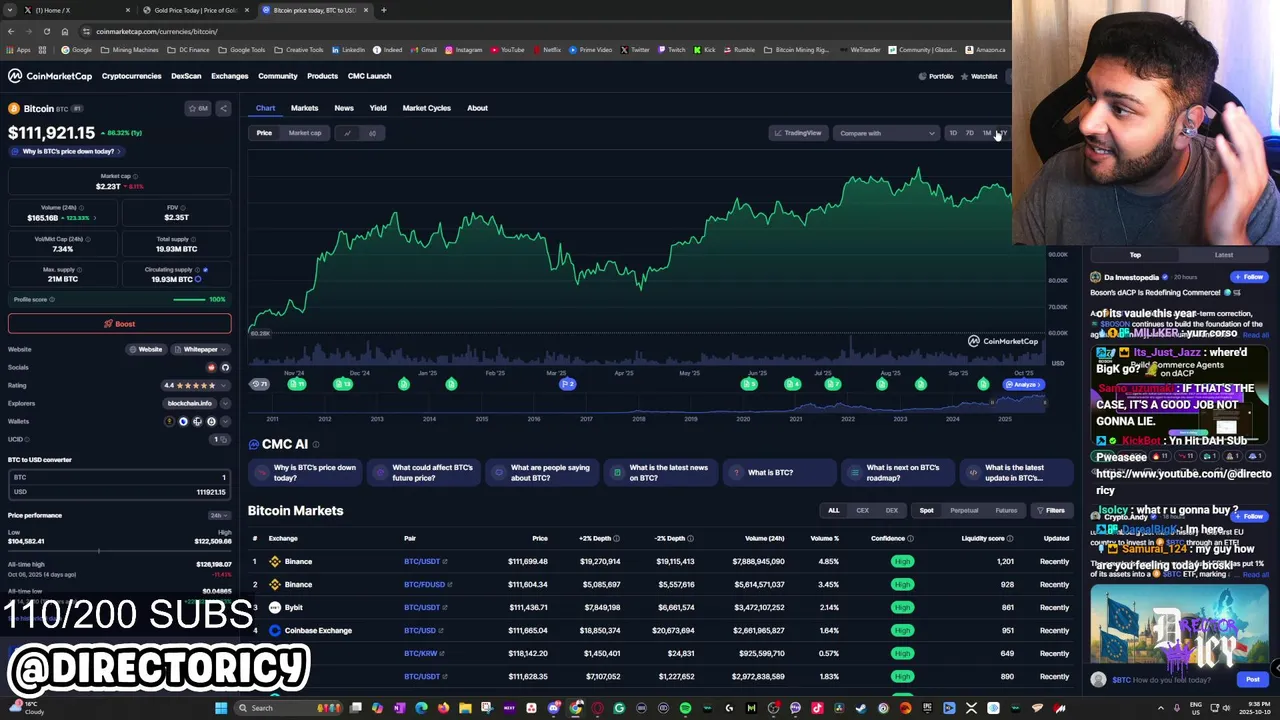The image size is (1280, 720).
Task: Click the Confidence column info icon
Action: point(910,538)
